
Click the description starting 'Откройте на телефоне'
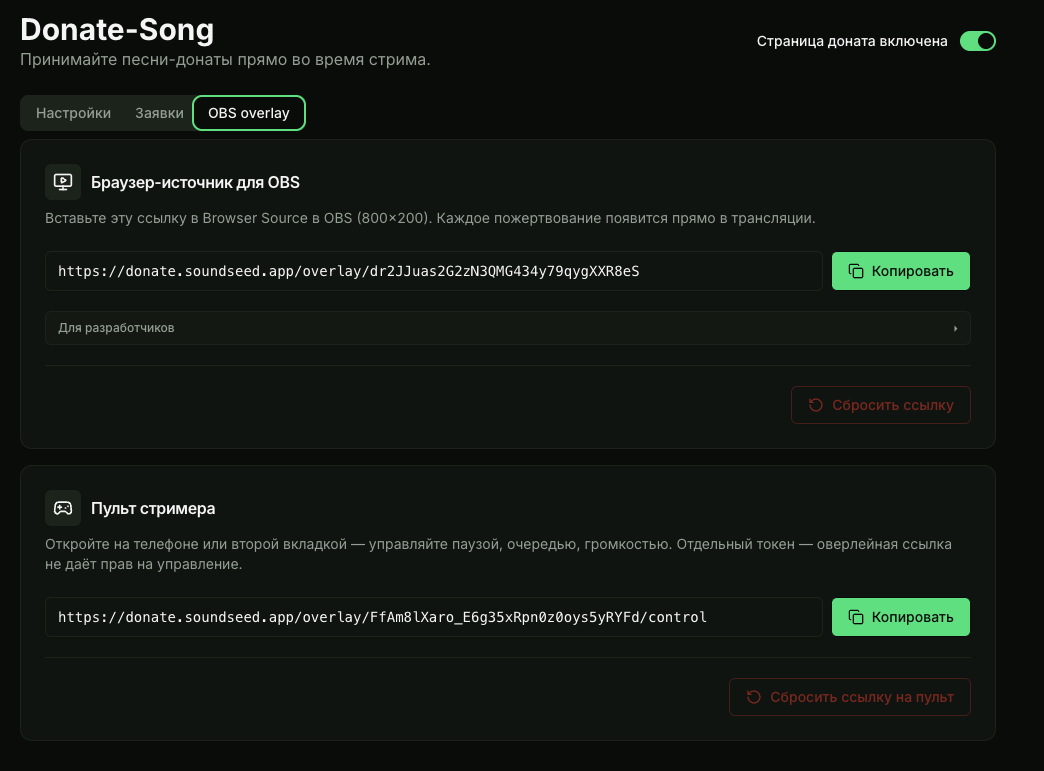coord(498,554)
